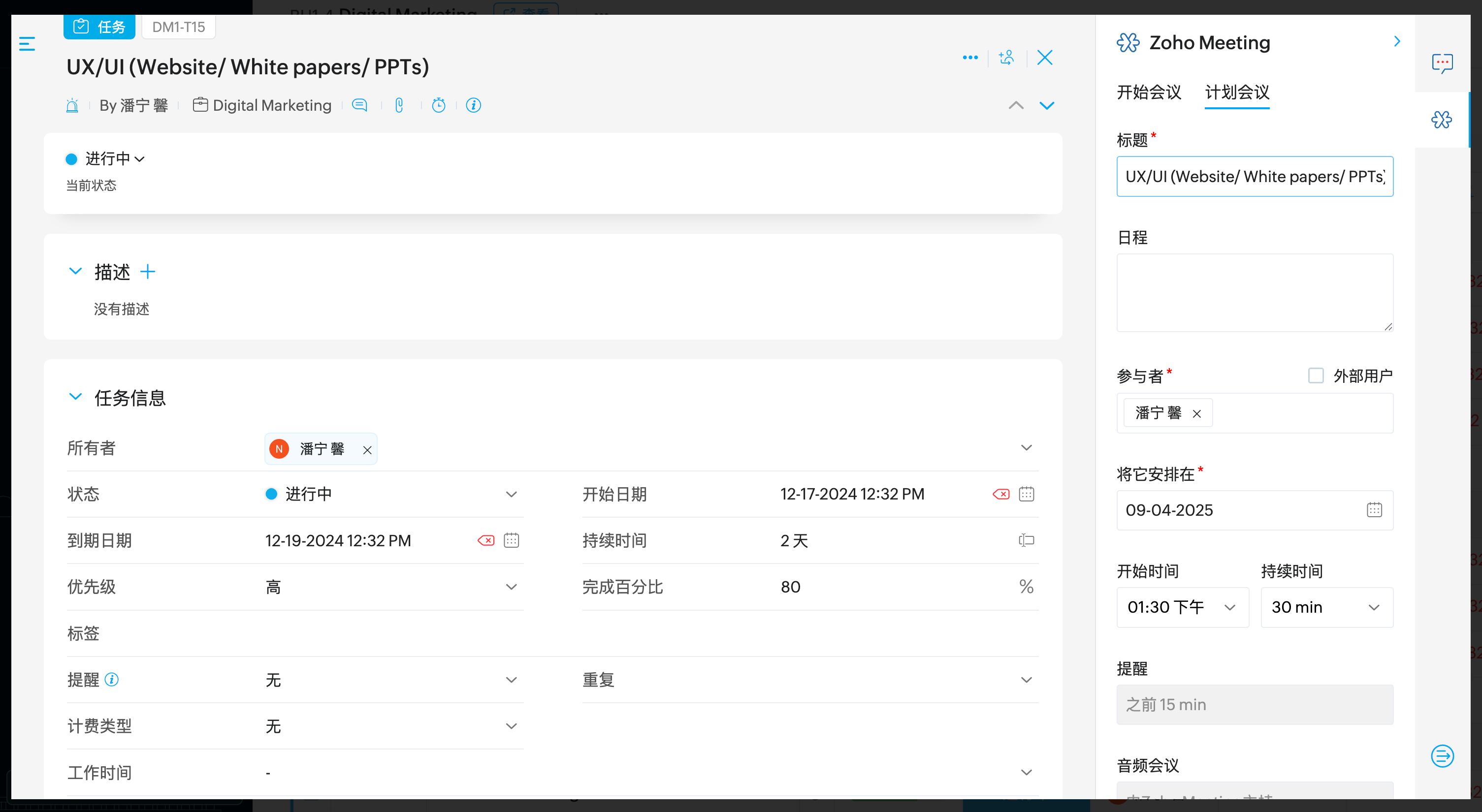Click the Zoho Meeting icon in right sidebar
1482x812 pixels.
(1442, 120)
